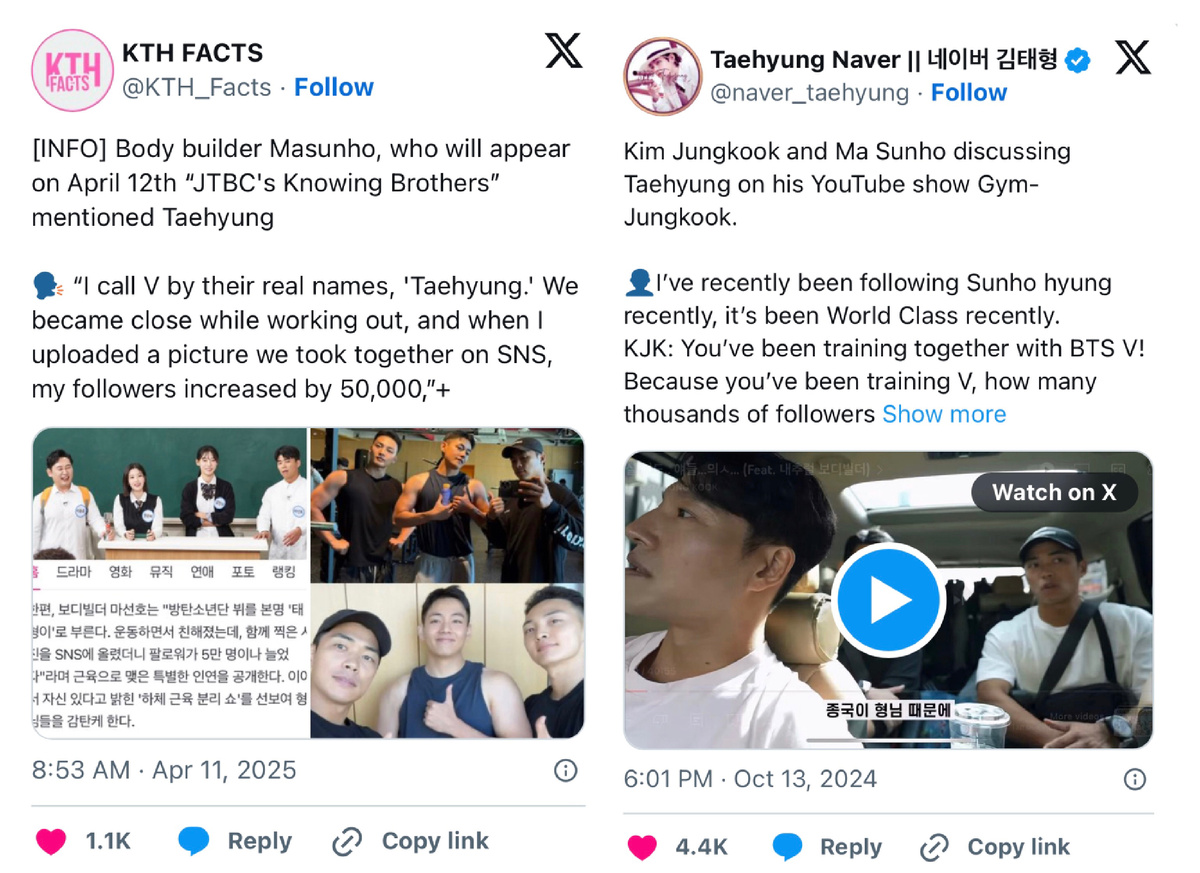1200x873 pixels.
Task: Click info icon beside Apr 11, 2025 timestamp
Action: click(566, 770)
